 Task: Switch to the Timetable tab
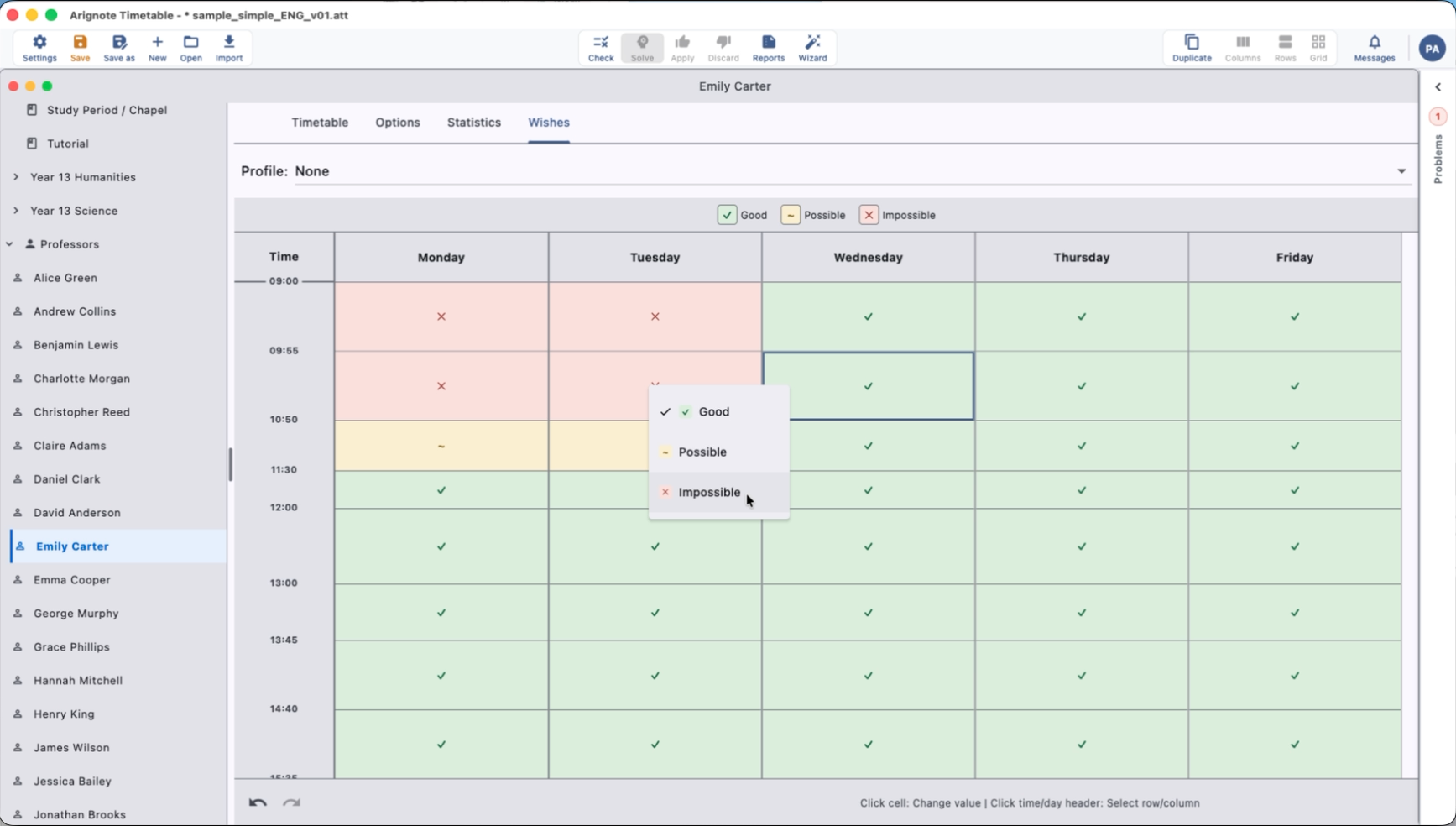(320, 123)
